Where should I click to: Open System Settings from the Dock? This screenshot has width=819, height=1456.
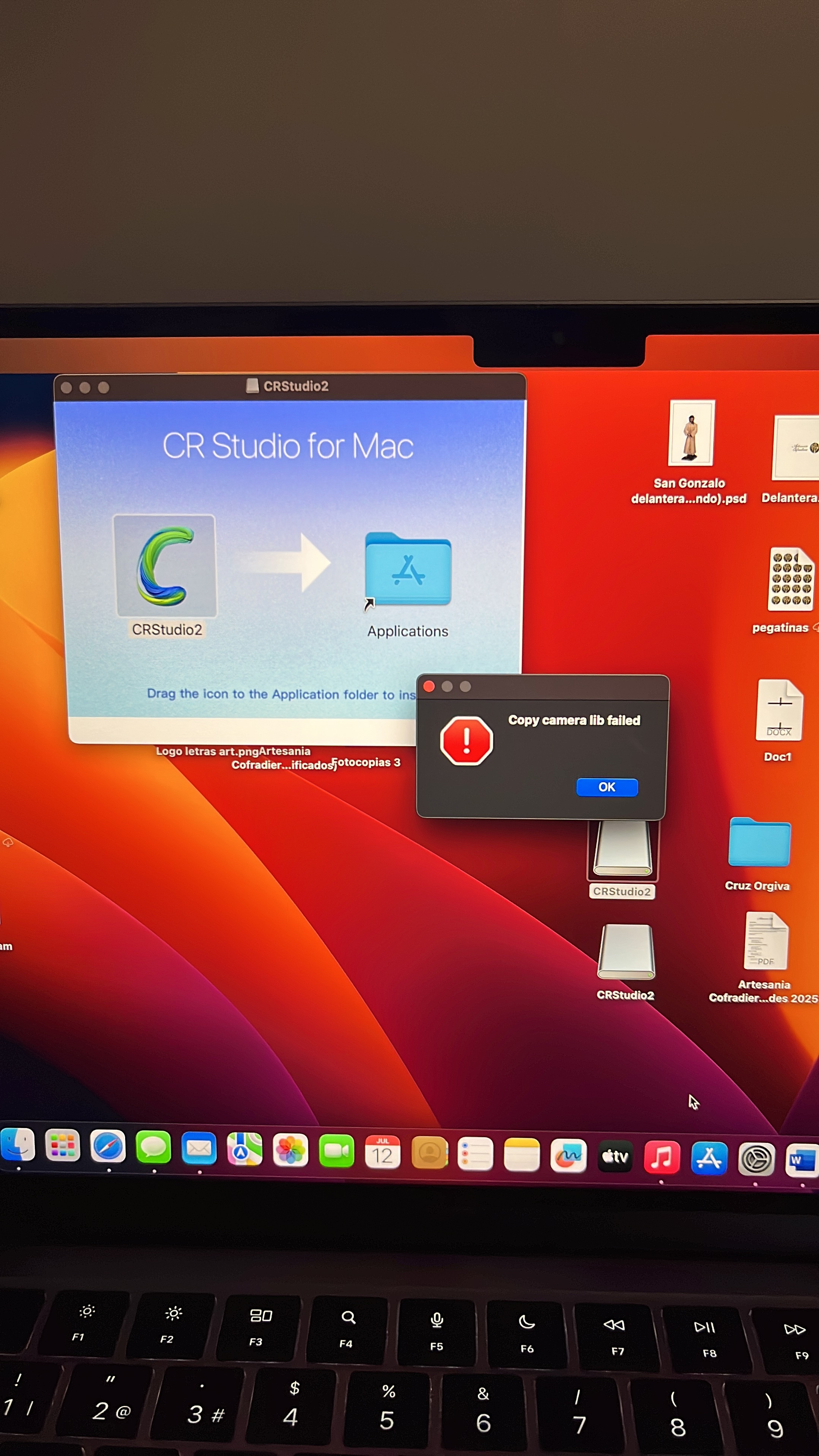point(756,1159)
